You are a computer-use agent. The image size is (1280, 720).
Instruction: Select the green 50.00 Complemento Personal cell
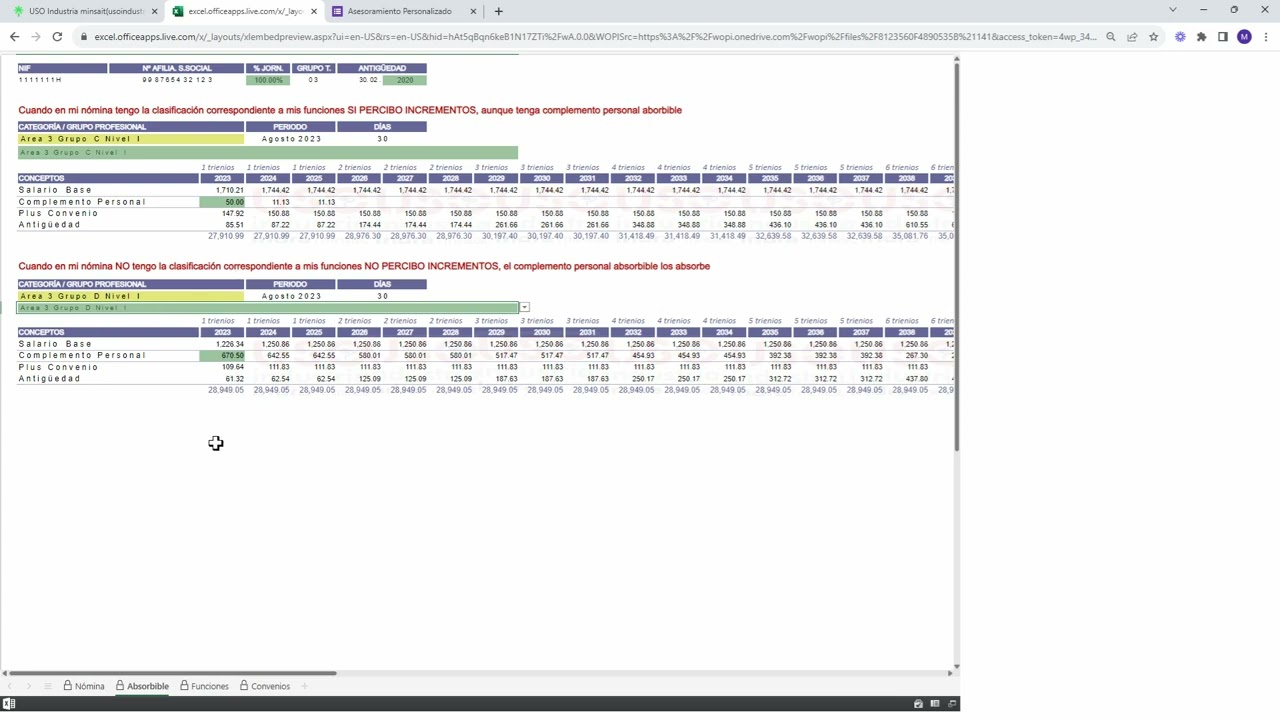222,202
